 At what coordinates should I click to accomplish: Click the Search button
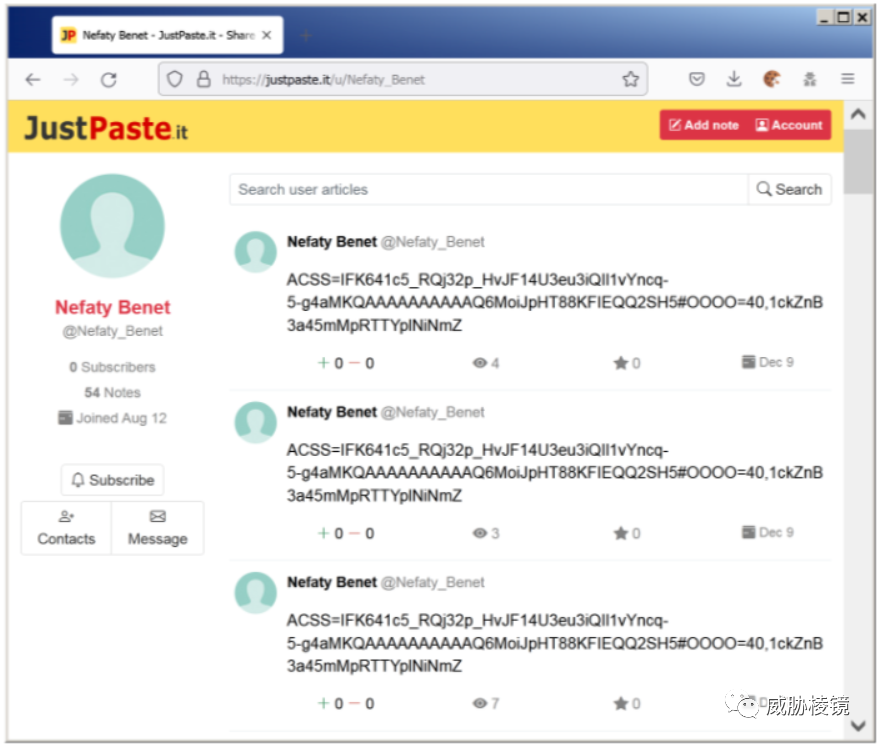(x=790, y=189)
